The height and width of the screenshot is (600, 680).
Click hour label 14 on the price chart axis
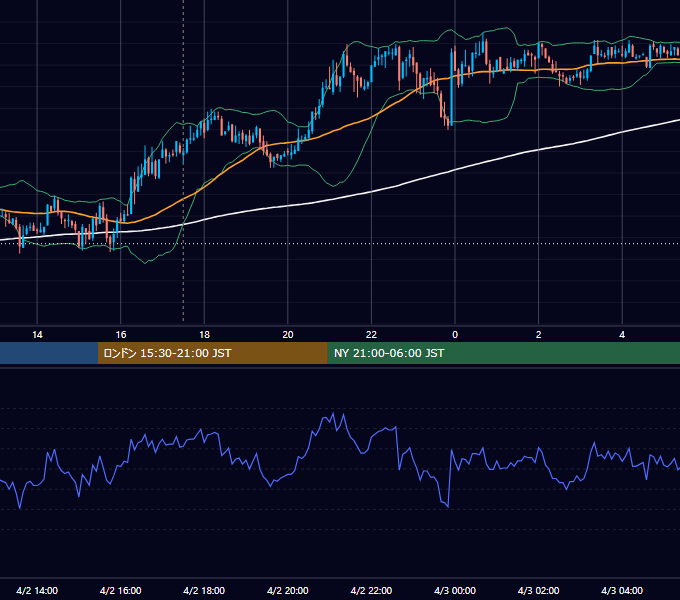tap(37, 335)
